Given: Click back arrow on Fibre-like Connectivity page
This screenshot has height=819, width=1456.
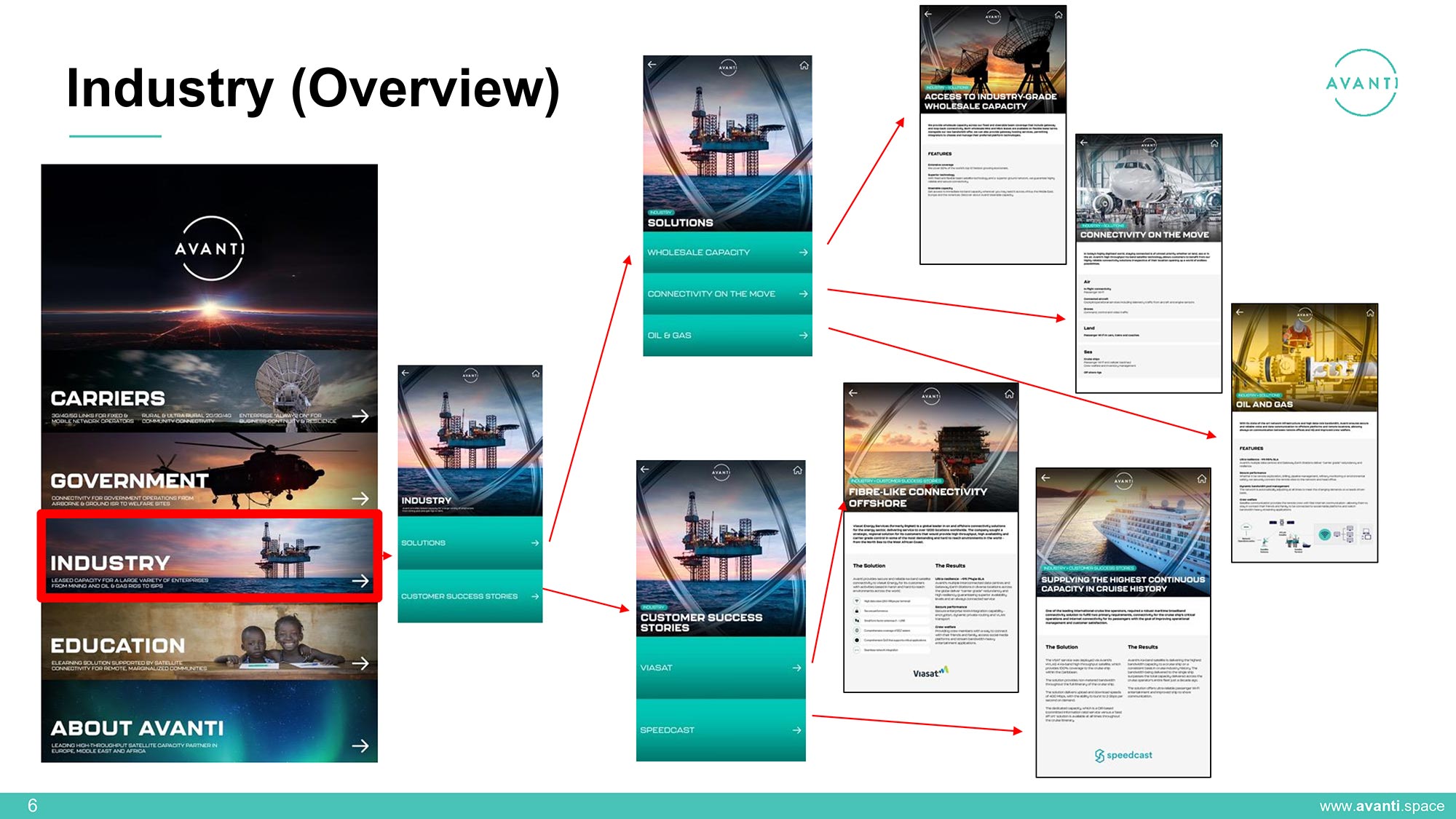Looking at the screenshot, I should (853, 393).
